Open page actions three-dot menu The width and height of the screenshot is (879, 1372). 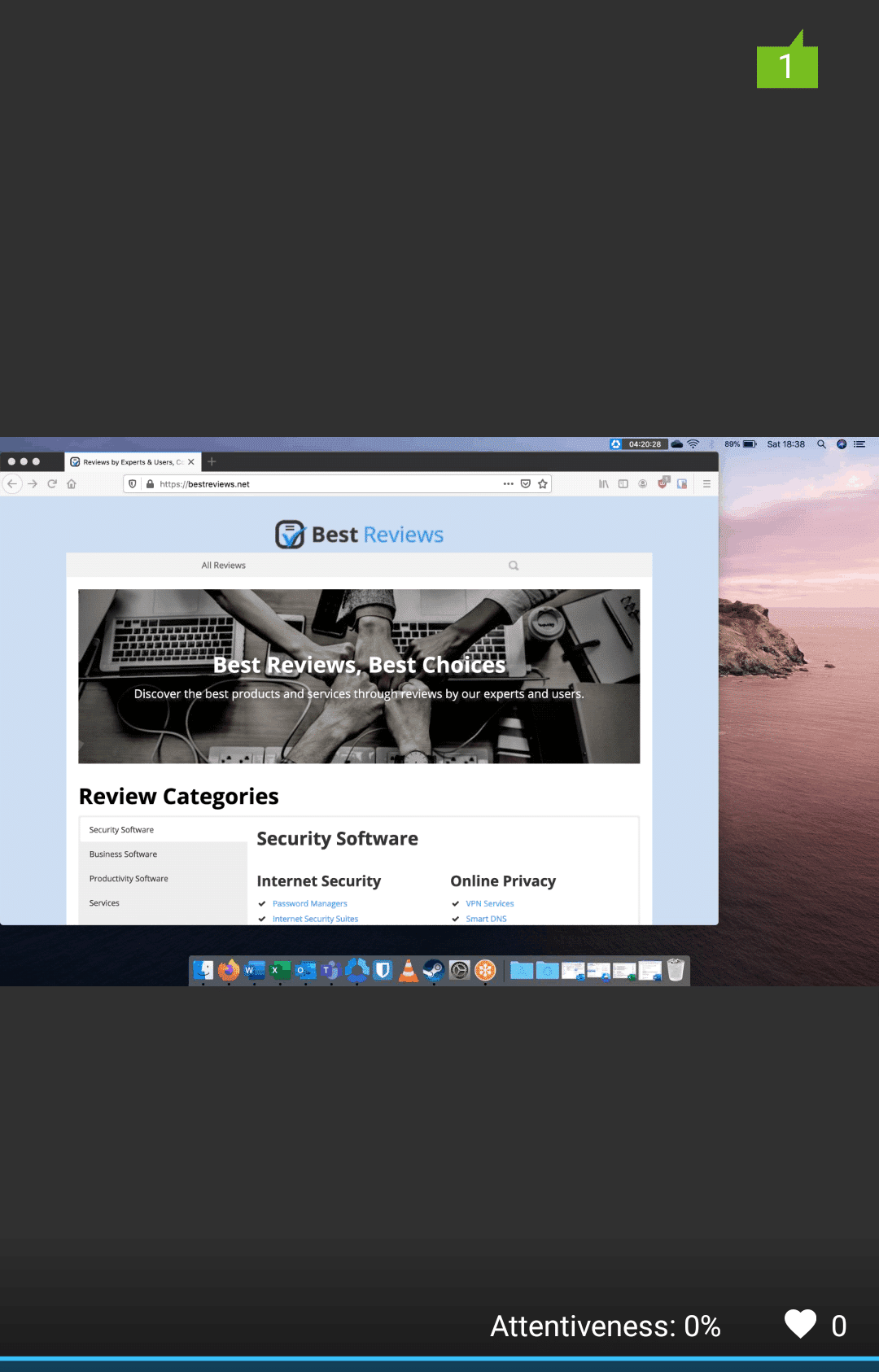[508, 483]
